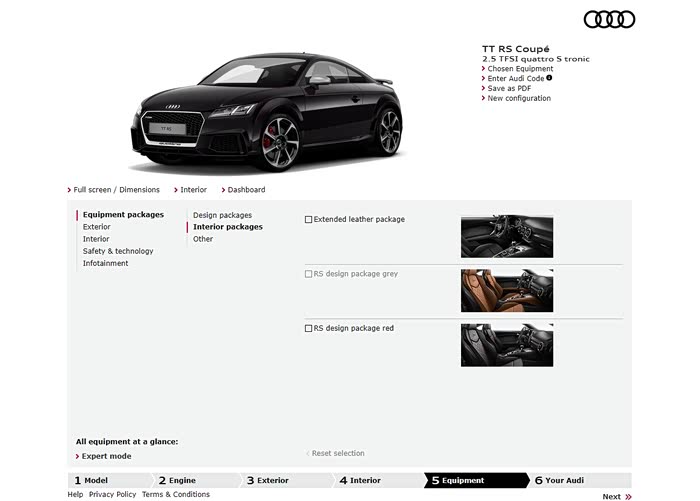This screenshot has width=700, height=501.
Task: Select the Interior packages subcategory
Action: coord(228,227)
